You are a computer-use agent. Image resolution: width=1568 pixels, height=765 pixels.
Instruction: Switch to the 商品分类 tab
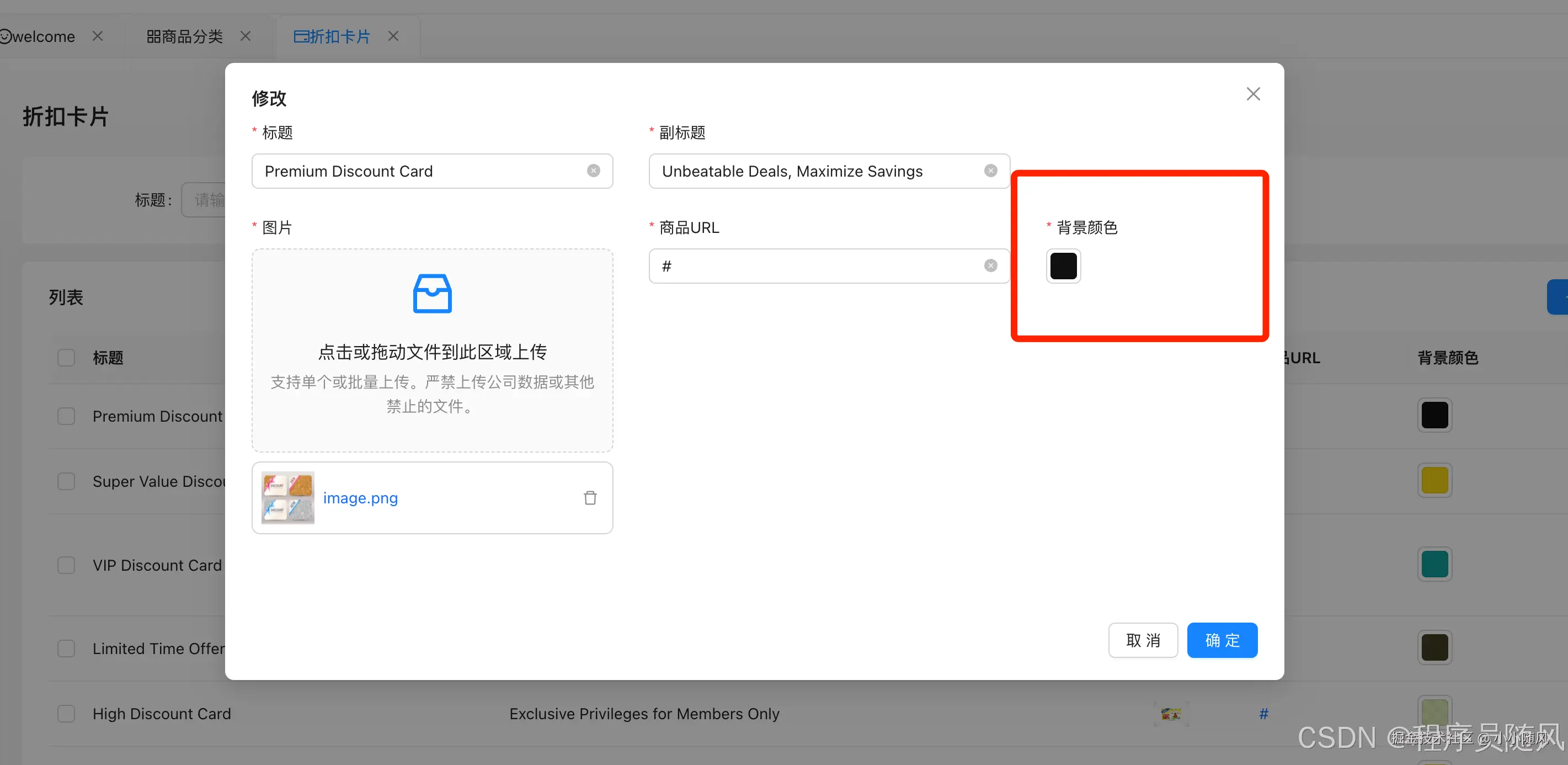click(x=184, y=36)
